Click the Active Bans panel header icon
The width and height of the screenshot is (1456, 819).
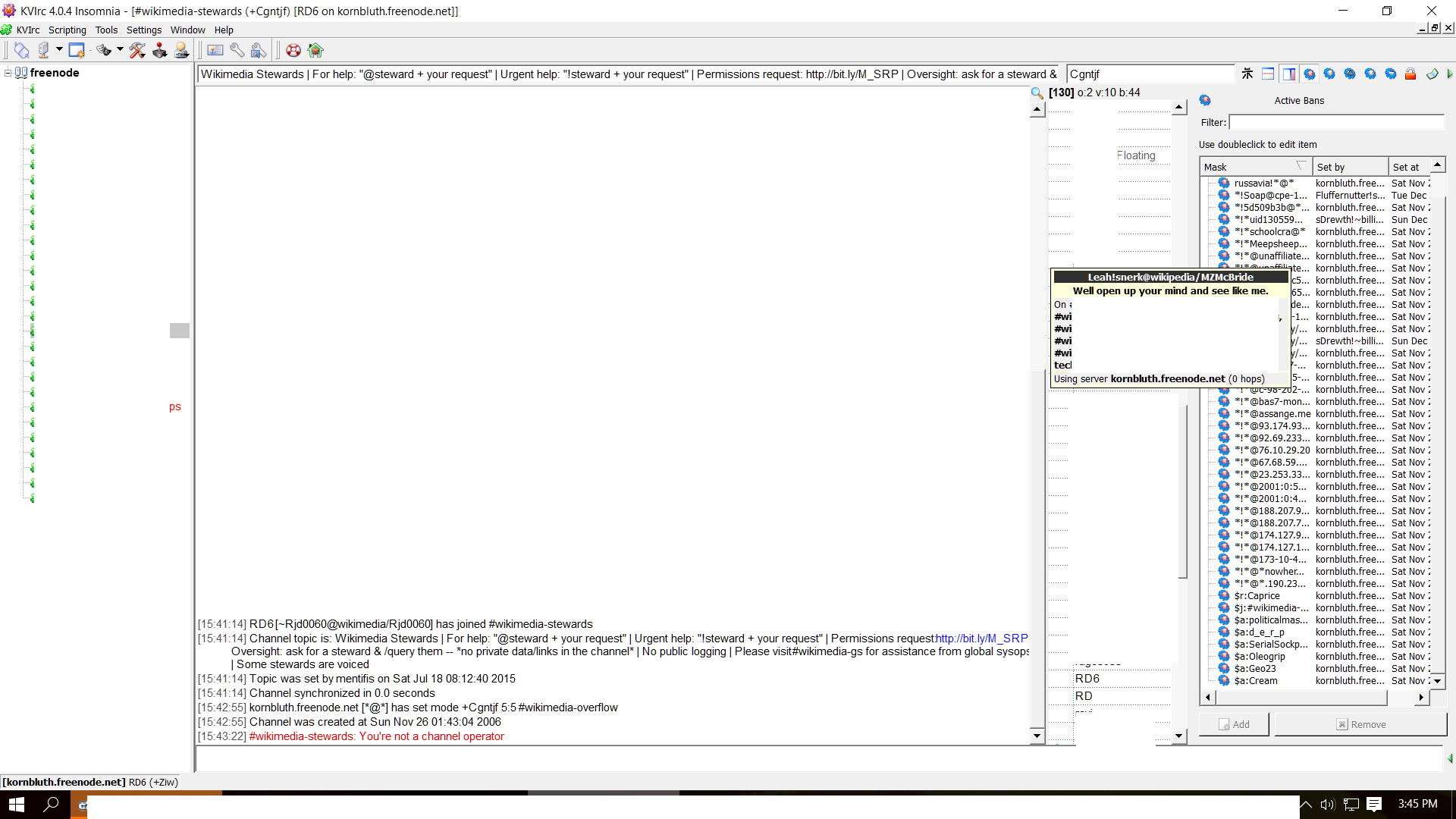[1205, 100]
